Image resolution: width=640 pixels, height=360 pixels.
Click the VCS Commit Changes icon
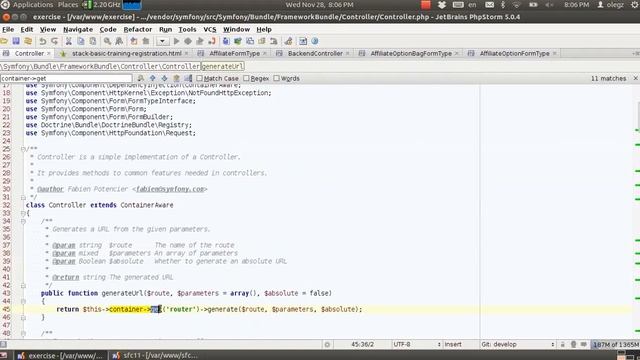pyautogui.click(x=238, y=41)
